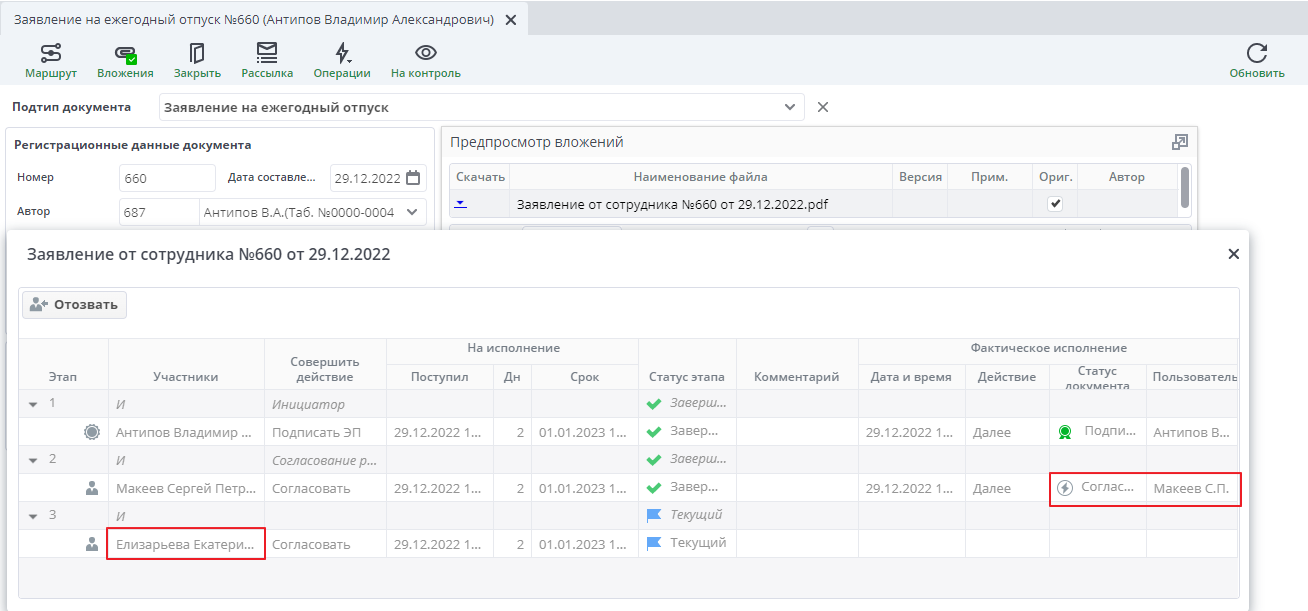Click the Номер input field

tap(166, 178)
